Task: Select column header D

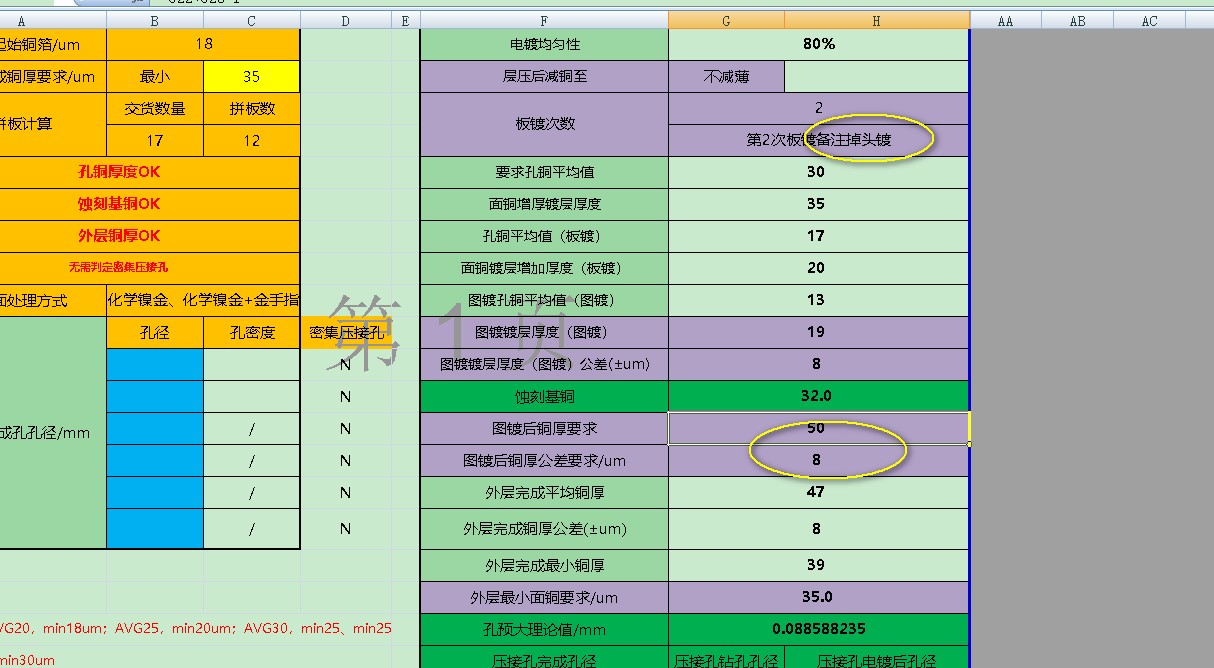Action: point(345,21)
